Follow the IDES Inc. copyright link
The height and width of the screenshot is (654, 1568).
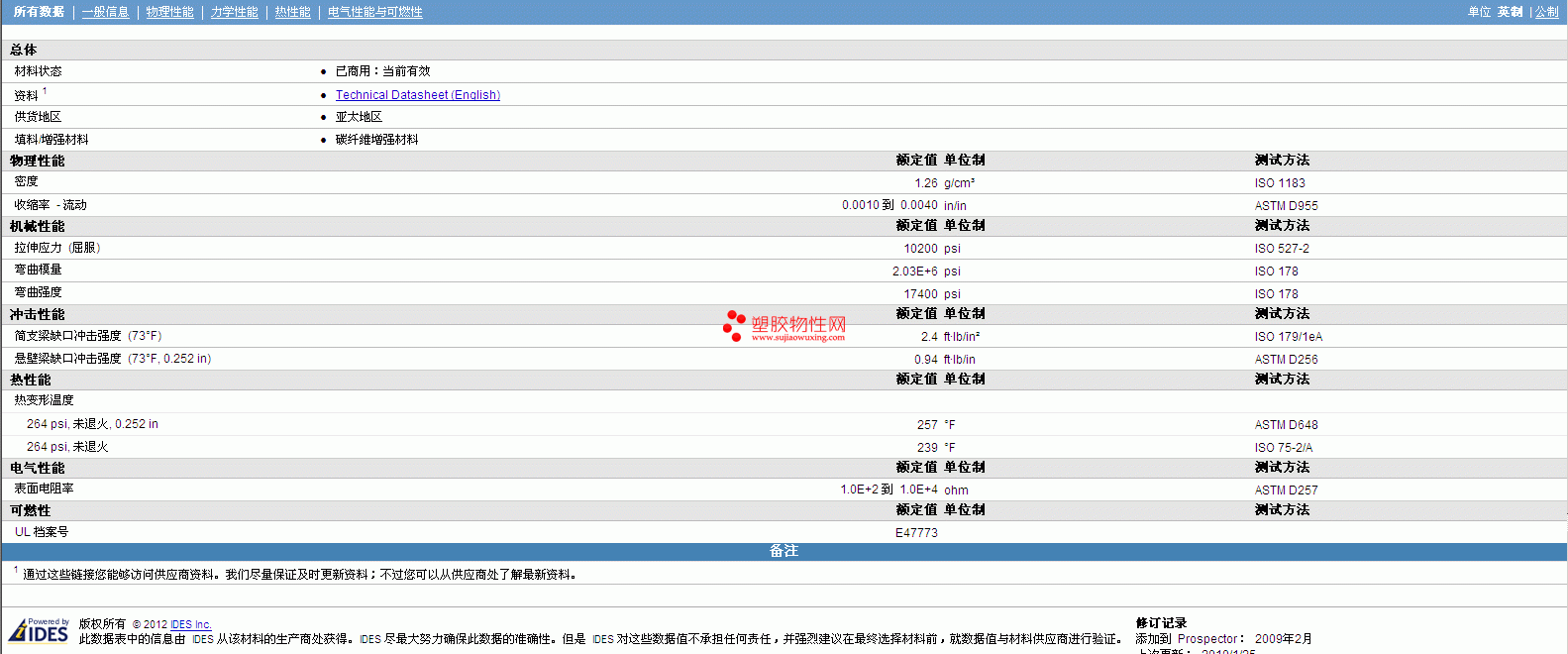191,624
